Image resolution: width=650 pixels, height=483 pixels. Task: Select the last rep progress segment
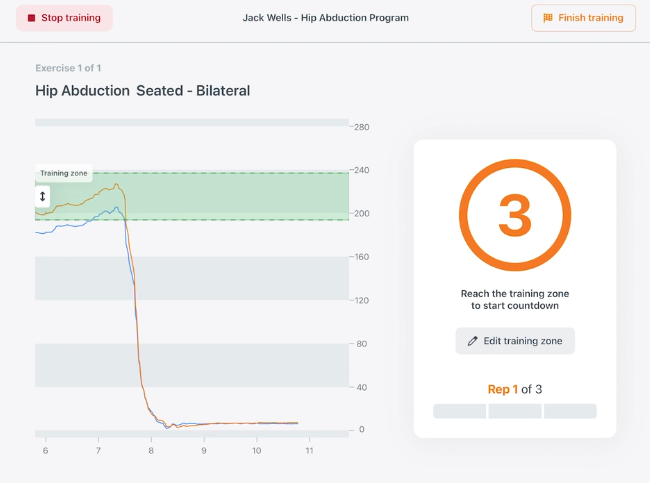tap(570, 411)
